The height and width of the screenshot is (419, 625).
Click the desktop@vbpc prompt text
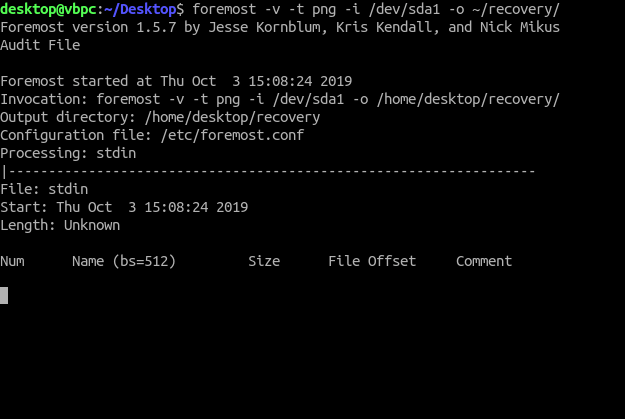pyautogui.click(x=44, y=9)
